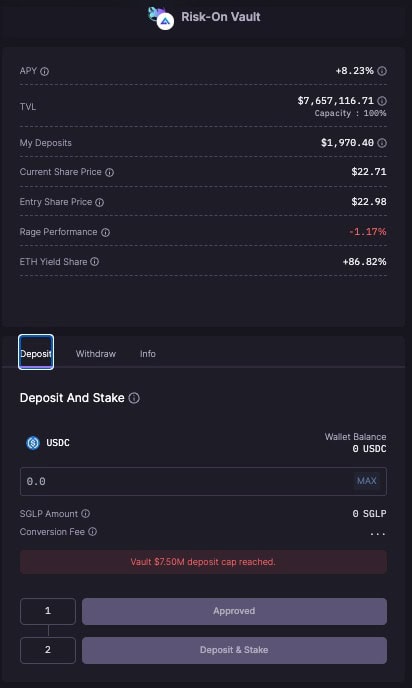Viewport: 412px width, 688px height.
Task: Click the MAX button in amount field
Action: tap(366, 481)
